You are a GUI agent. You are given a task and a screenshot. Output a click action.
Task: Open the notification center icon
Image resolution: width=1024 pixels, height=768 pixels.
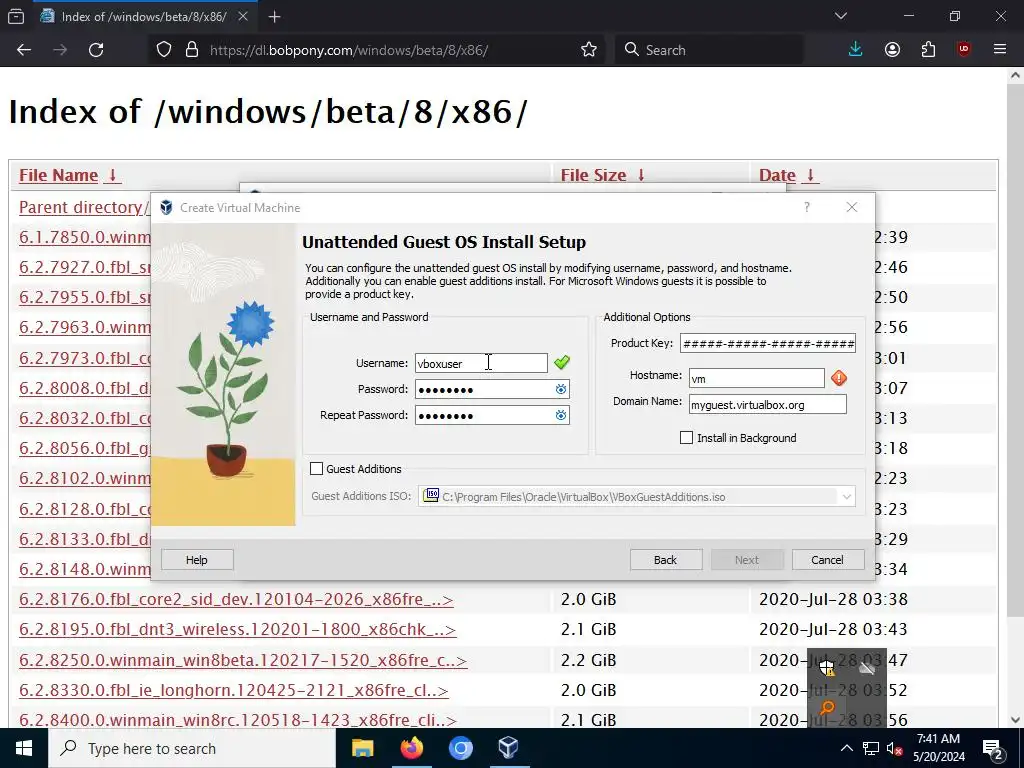992,748
